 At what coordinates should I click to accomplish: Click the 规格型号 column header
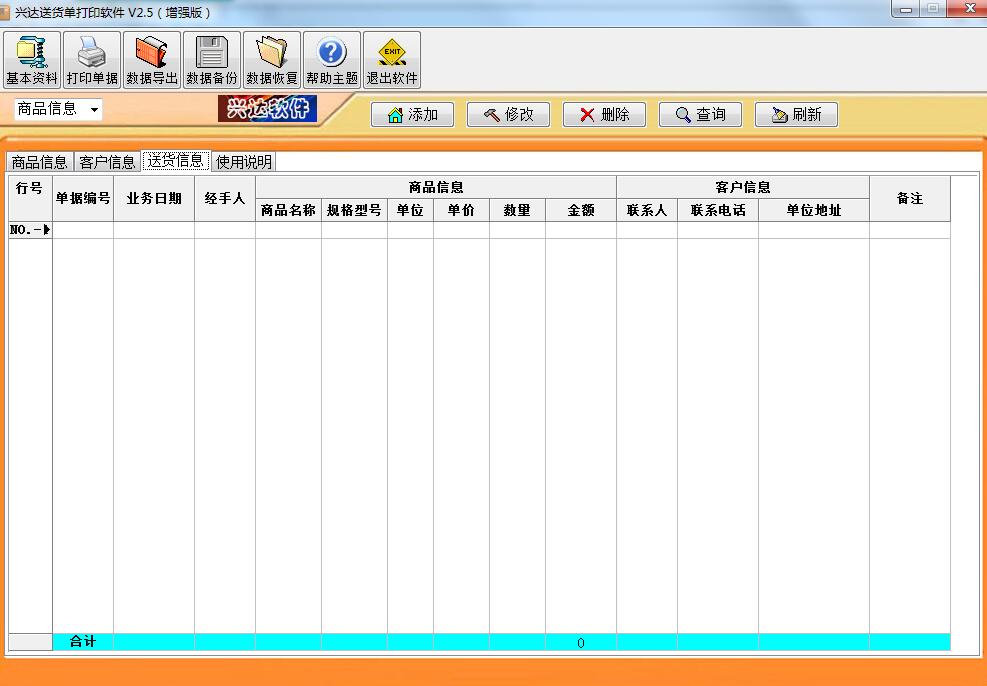354,210
